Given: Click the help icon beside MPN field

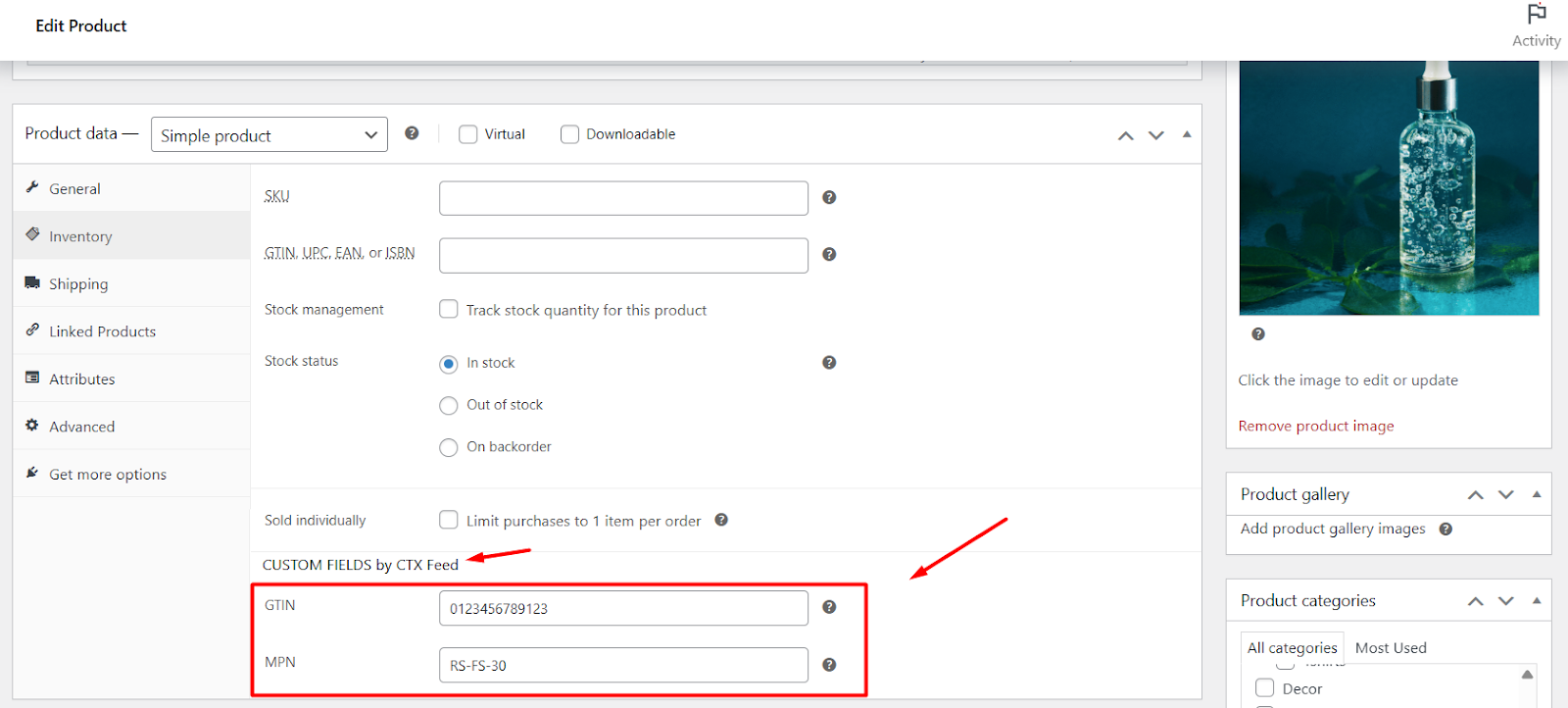Looking at the screenshot, I should pyautogui.click(x=829, y=665).
